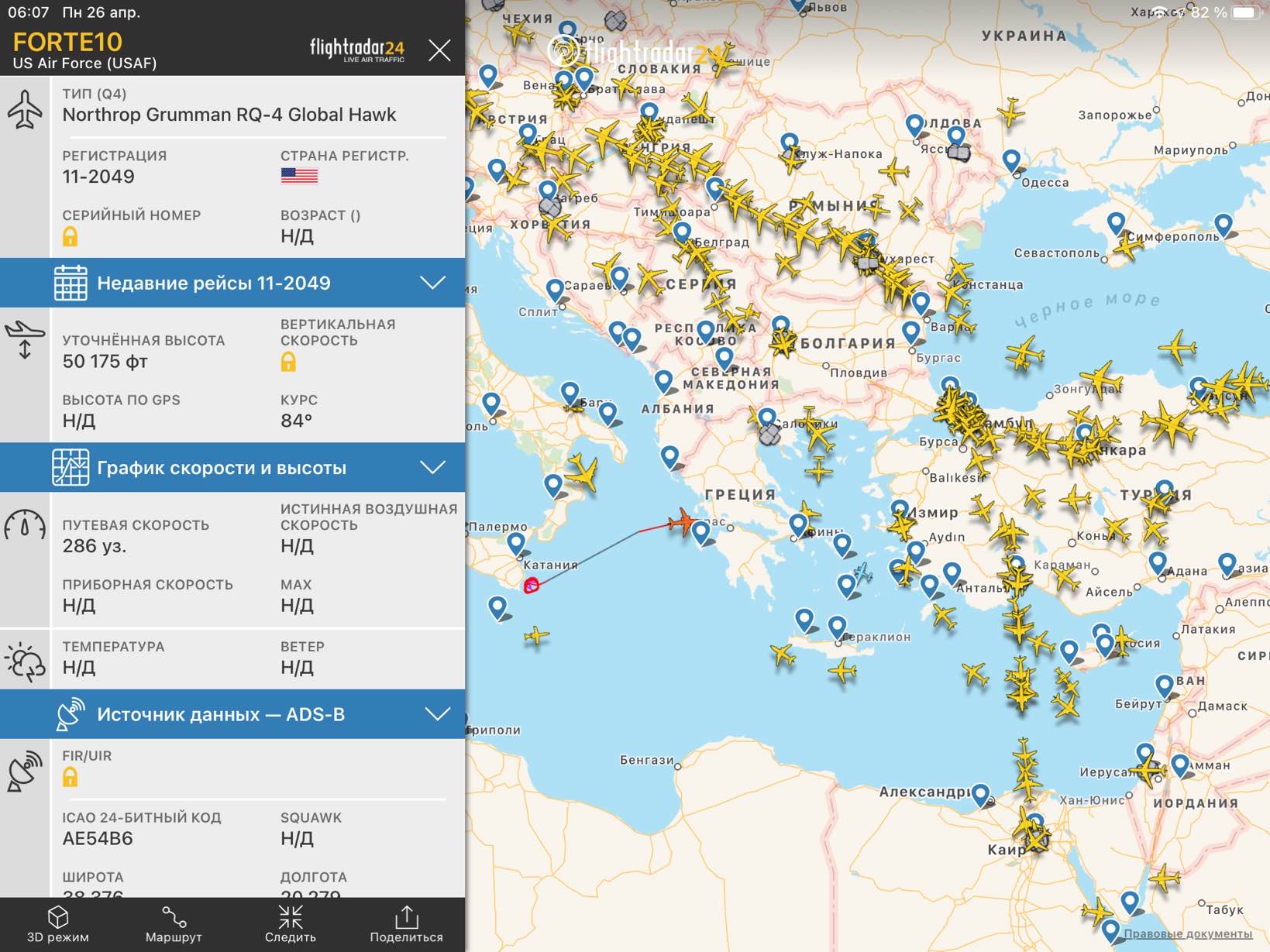
Task: Tap Следить to follow the aircraft
Action: tap(291, 925)
